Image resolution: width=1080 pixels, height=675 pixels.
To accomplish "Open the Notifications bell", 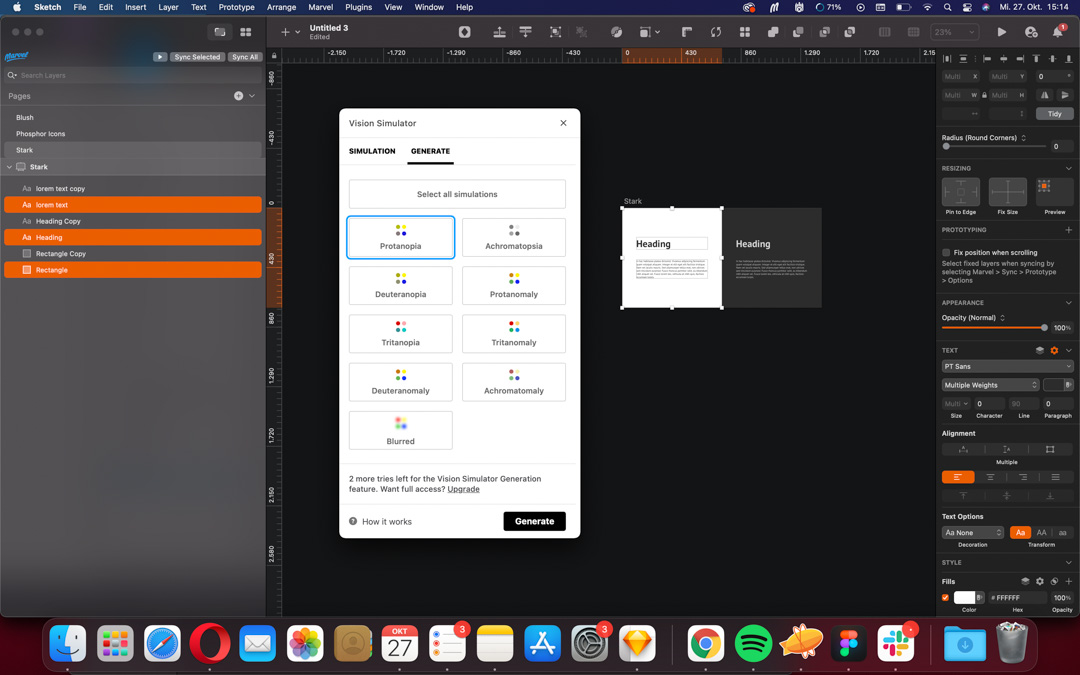I will (1058, 32).
